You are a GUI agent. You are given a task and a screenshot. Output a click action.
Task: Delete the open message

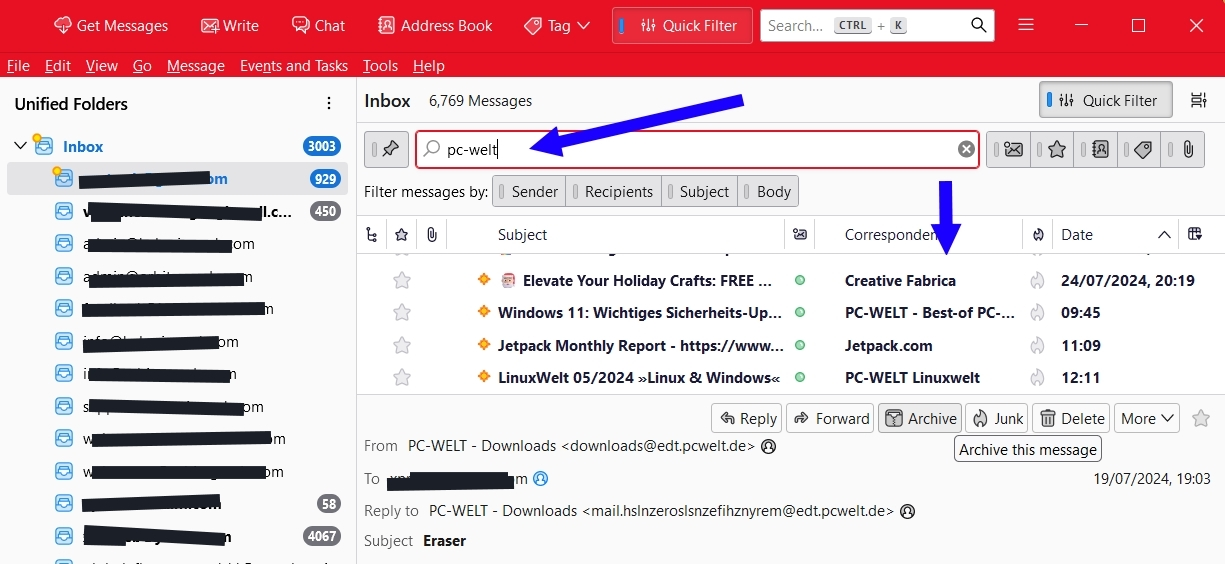[x=1071, y=419]
